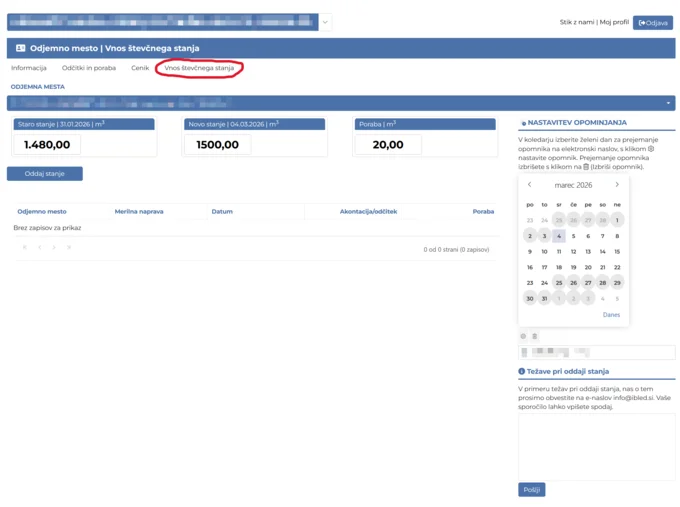
Task: Expand the top account selector dropdown
Action: tap(325, 22)
